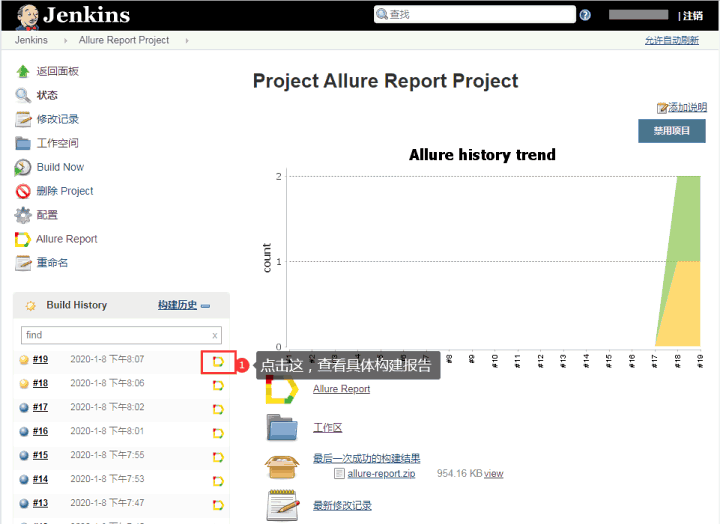Click 配置 sidebar link
Viewport: 720px width, 524px height.
(x=47, y=215)
